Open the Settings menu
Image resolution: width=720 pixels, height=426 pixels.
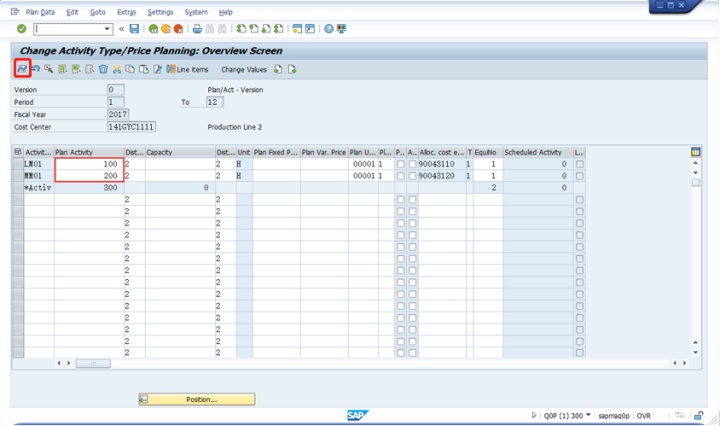(x=160, y=12)
